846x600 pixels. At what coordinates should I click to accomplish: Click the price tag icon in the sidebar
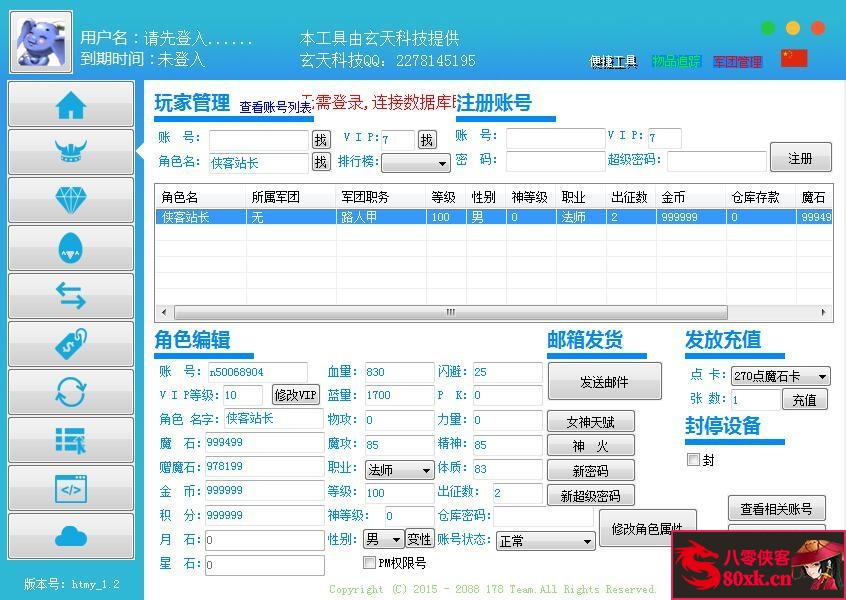pos(69,343)
